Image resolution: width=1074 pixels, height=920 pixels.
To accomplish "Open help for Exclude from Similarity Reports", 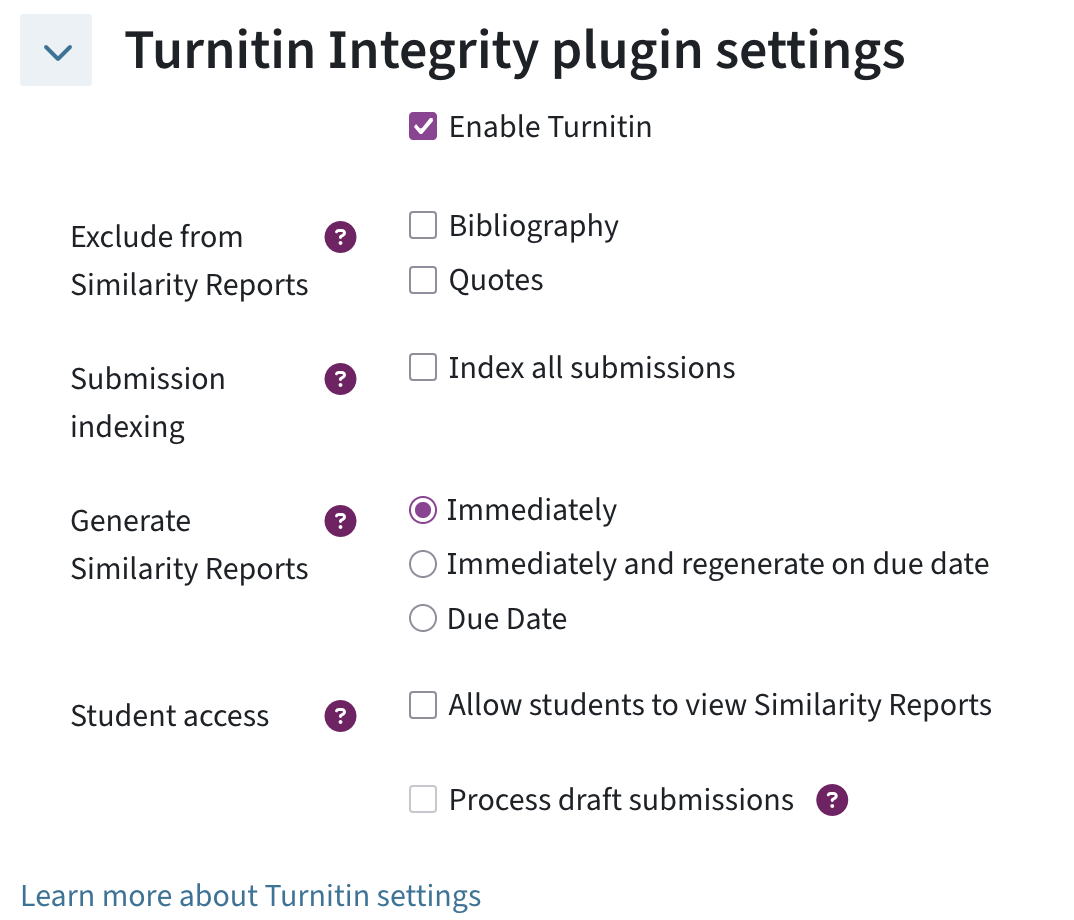I will click(340, 237).
